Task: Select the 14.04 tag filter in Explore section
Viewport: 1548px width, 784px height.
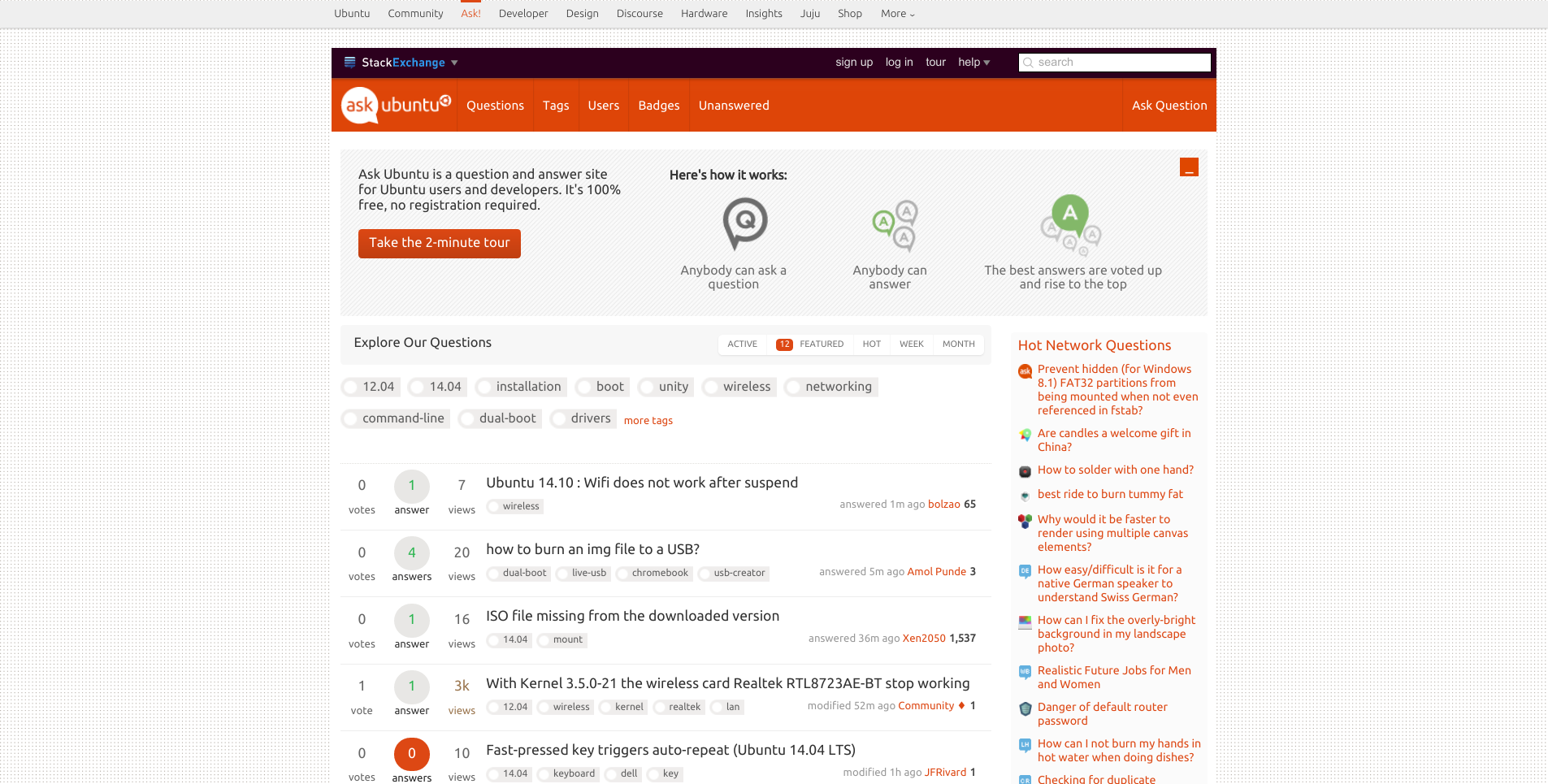Action: pos(437,387)
